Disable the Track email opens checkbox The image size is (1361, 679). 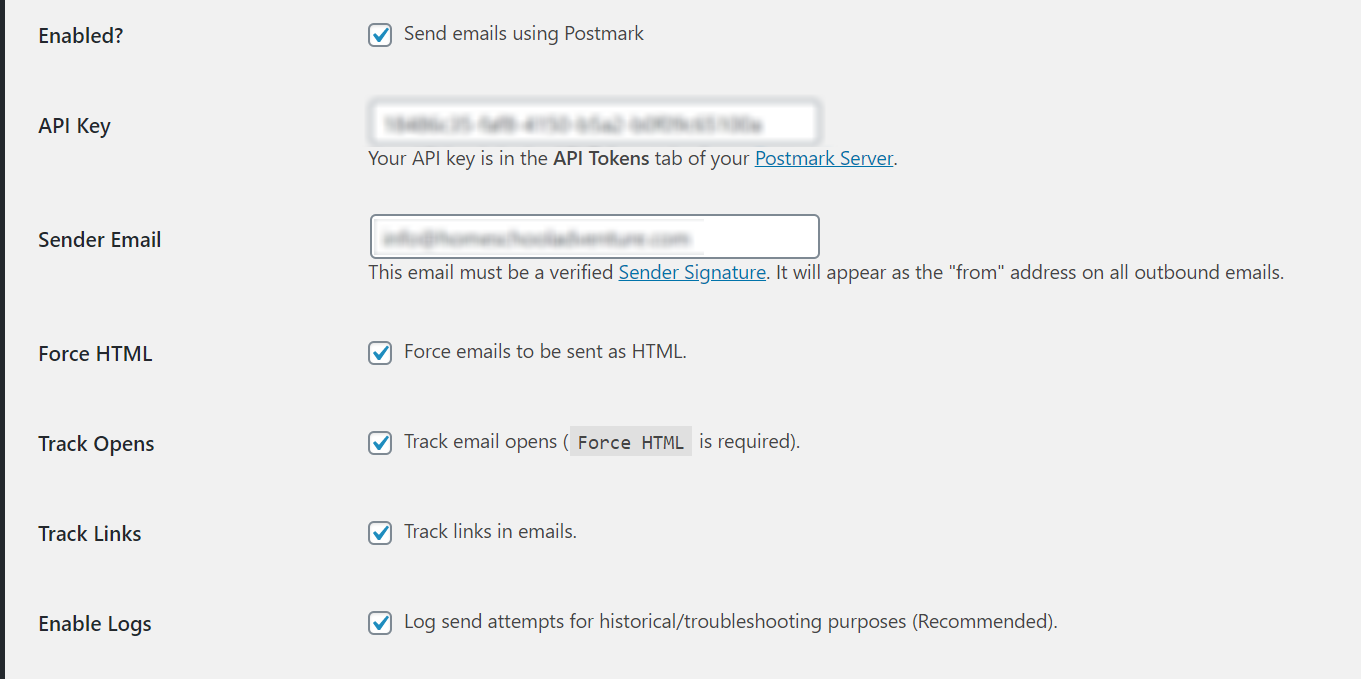click(380, 443)
